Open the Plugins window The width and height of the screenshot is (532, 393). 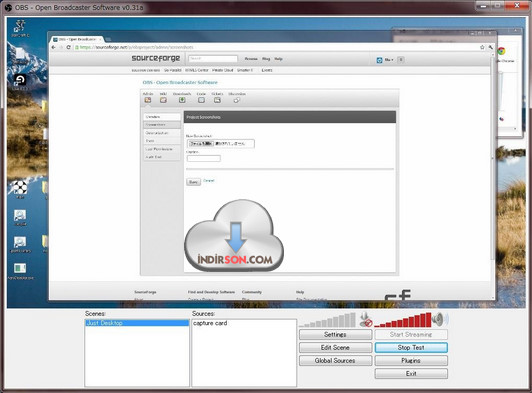[x=411, y=360]
